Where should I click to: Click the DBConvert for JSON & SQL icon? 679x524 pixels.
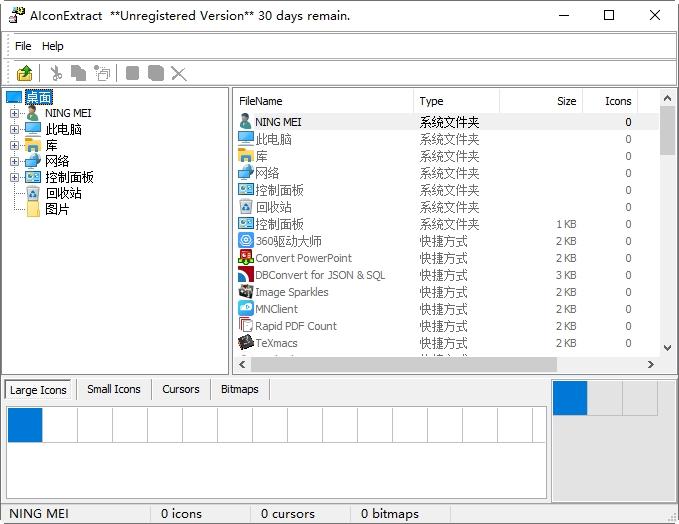pyautogui.click(x=246, y=275)
